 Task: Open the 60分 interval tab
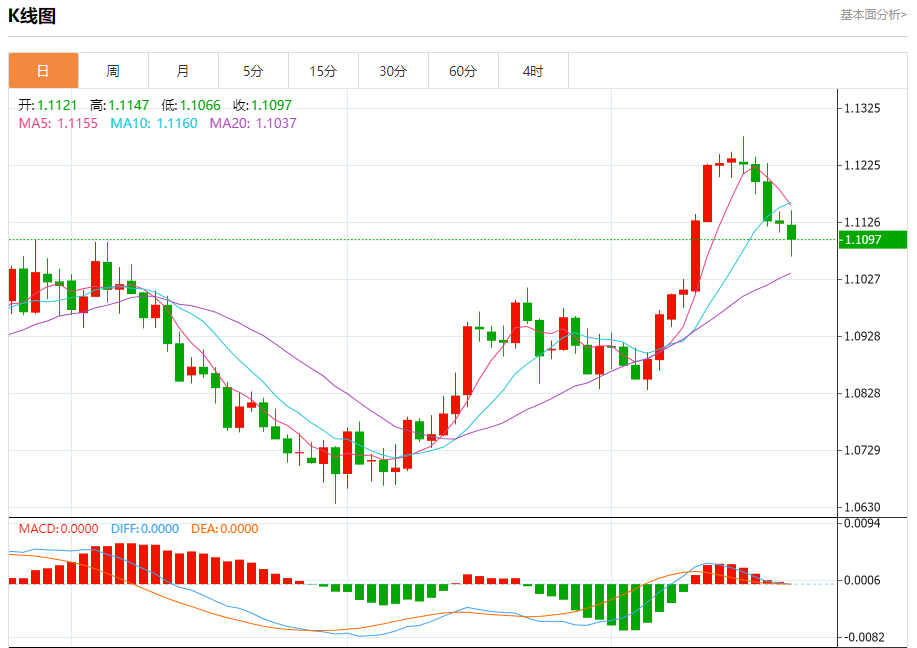463,71
